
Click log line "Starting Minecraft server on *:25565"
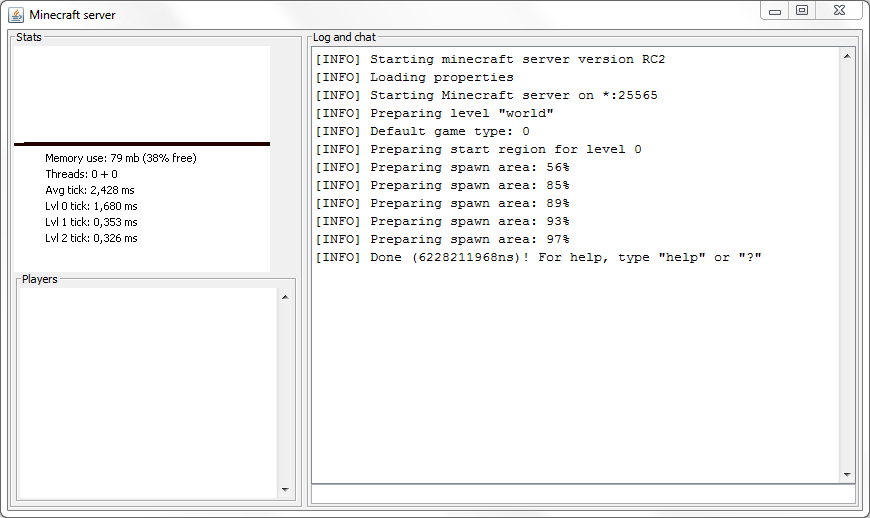point(487,95)
